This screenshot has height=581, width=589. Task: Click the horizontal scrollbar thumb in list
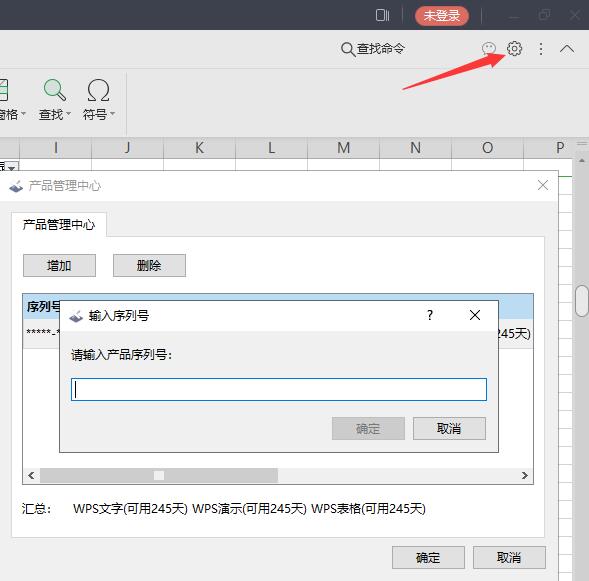159,475
